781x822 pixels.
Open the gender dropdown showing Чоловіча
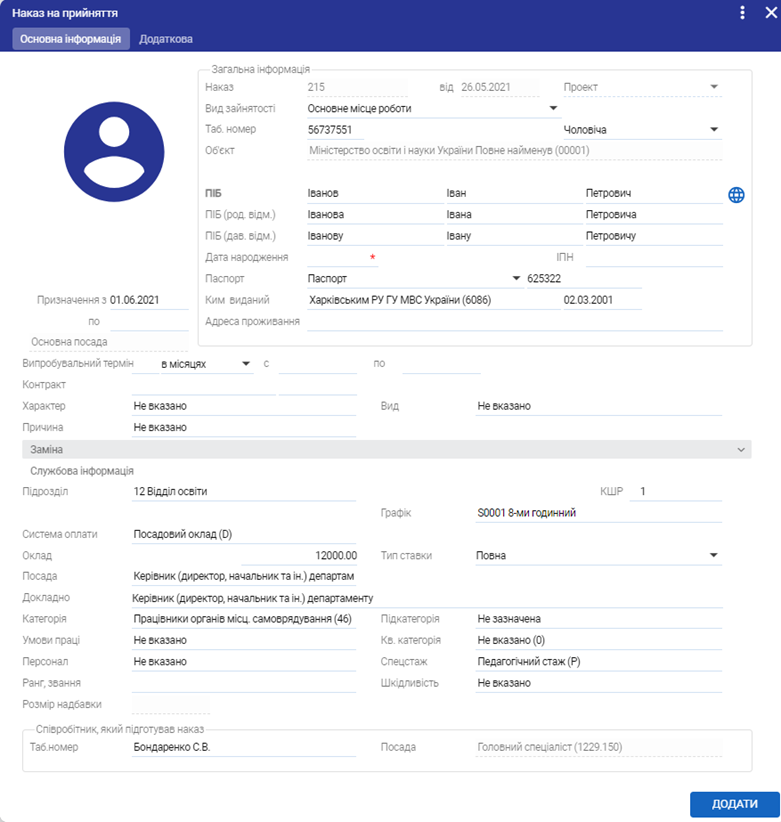[714, 129]
